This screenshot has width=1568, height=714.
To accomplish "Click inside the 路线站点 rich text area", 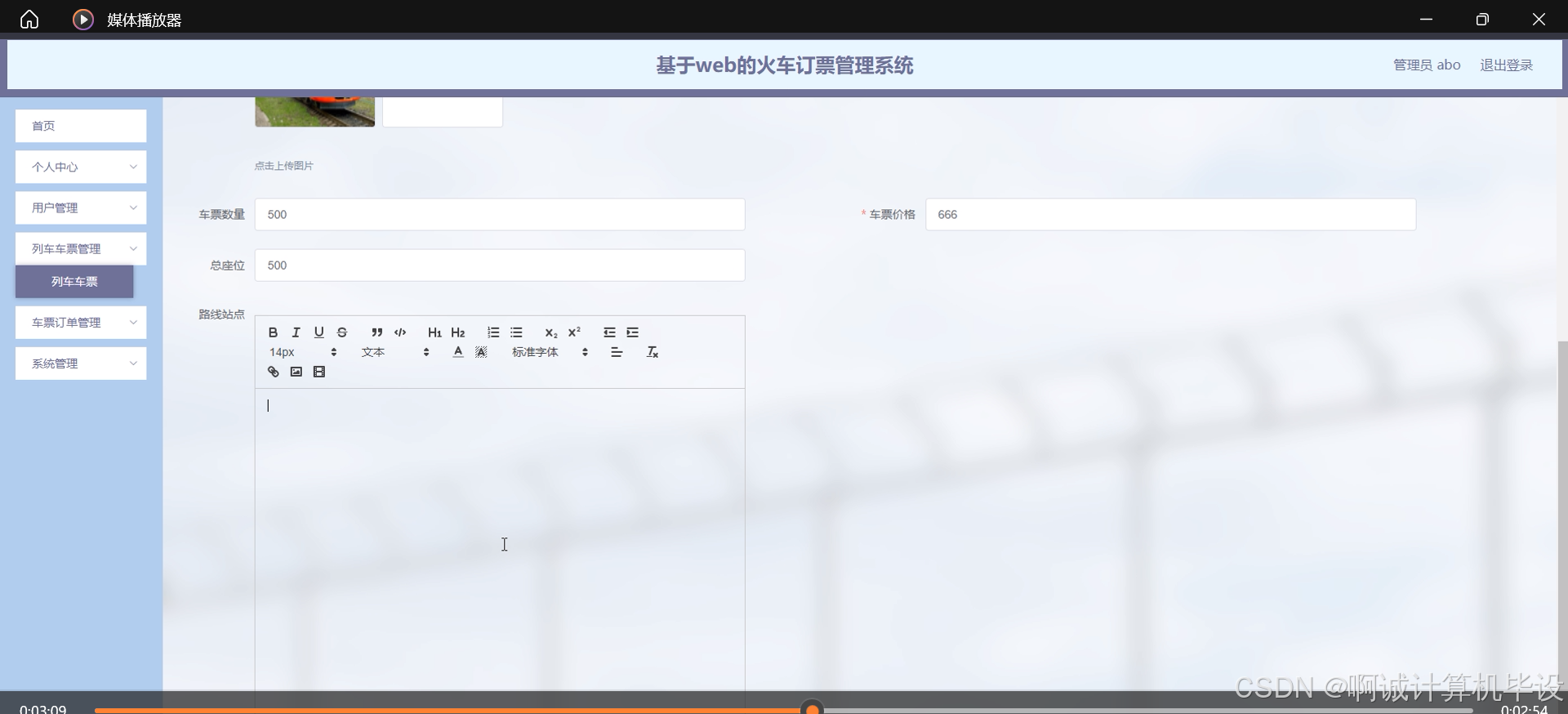I will pos(500,539).
